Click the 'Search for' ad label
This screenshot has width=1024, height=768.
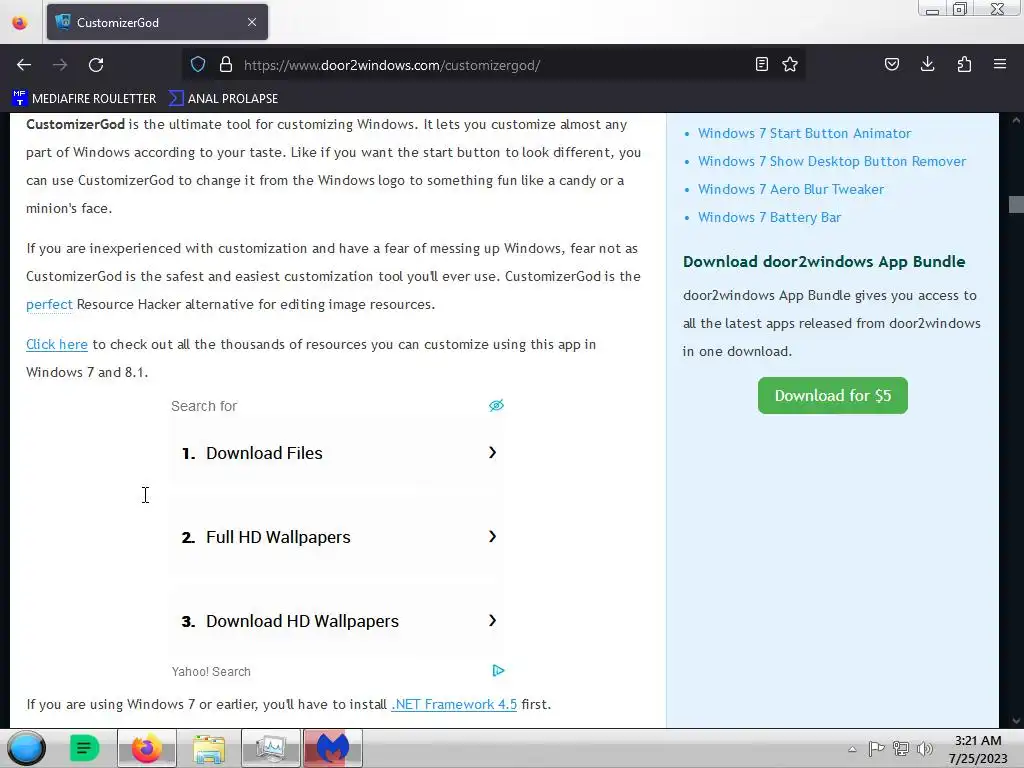click(x=204, y=406)
